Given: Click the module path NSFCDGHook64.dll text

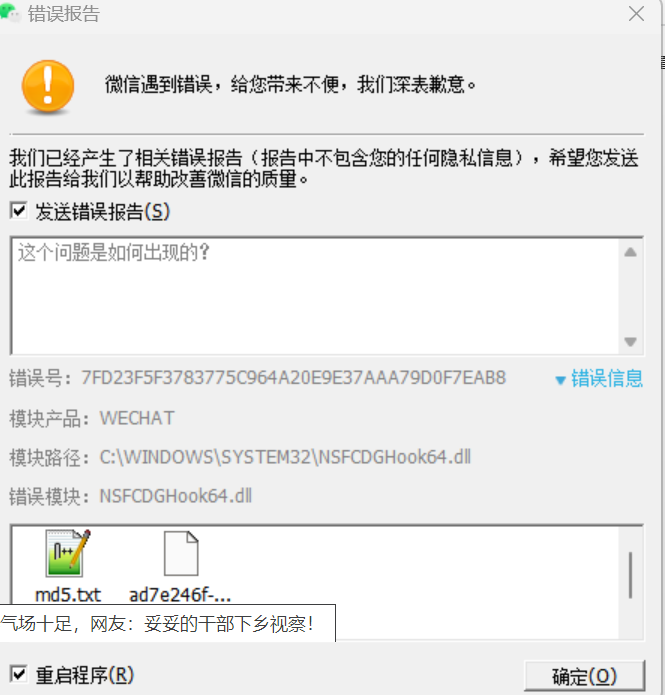Looking at the screenshot, I should click(285, 457).
